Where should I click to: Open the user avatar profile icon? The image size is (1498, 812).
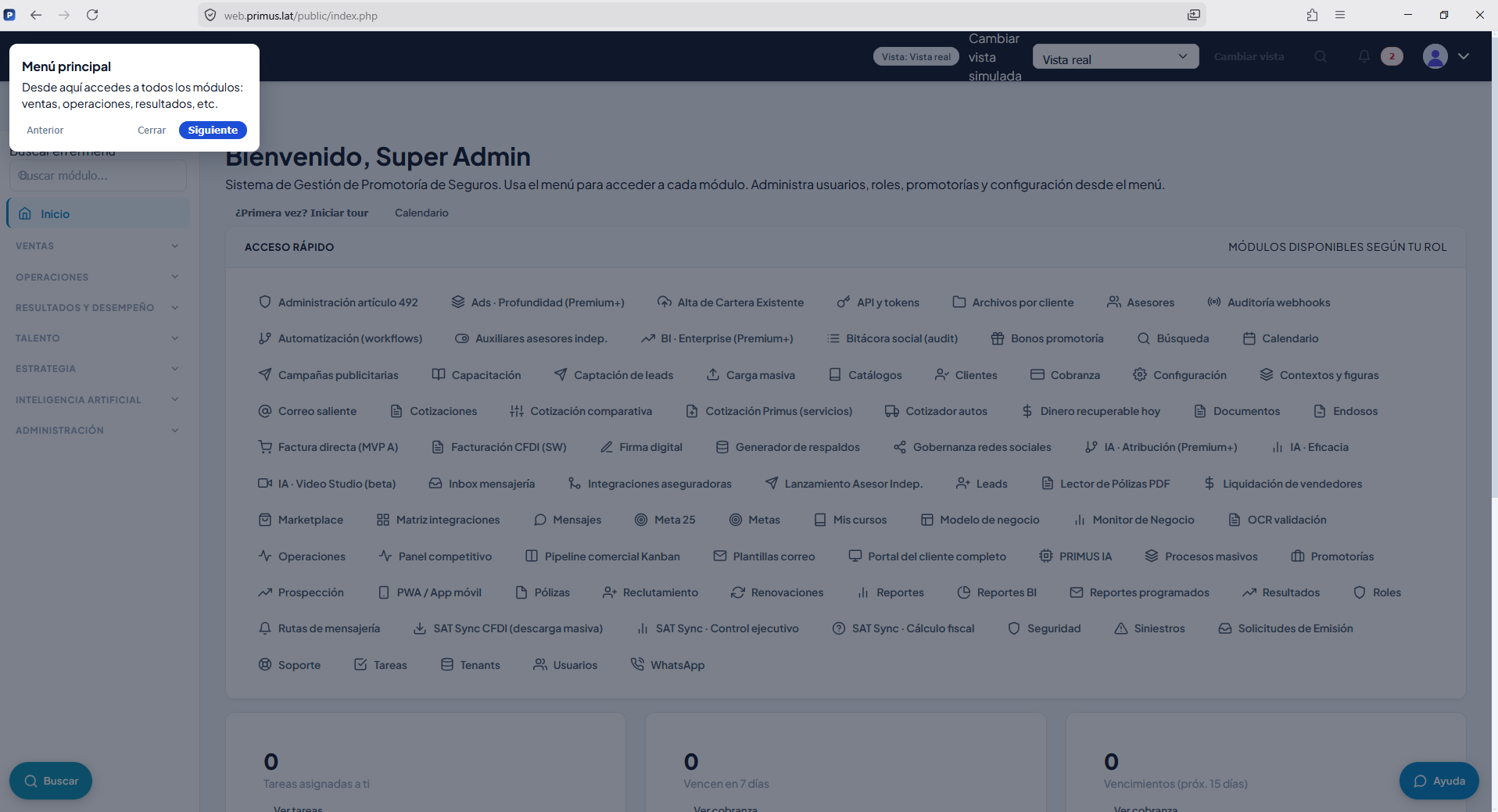[x=1435, y=56]
